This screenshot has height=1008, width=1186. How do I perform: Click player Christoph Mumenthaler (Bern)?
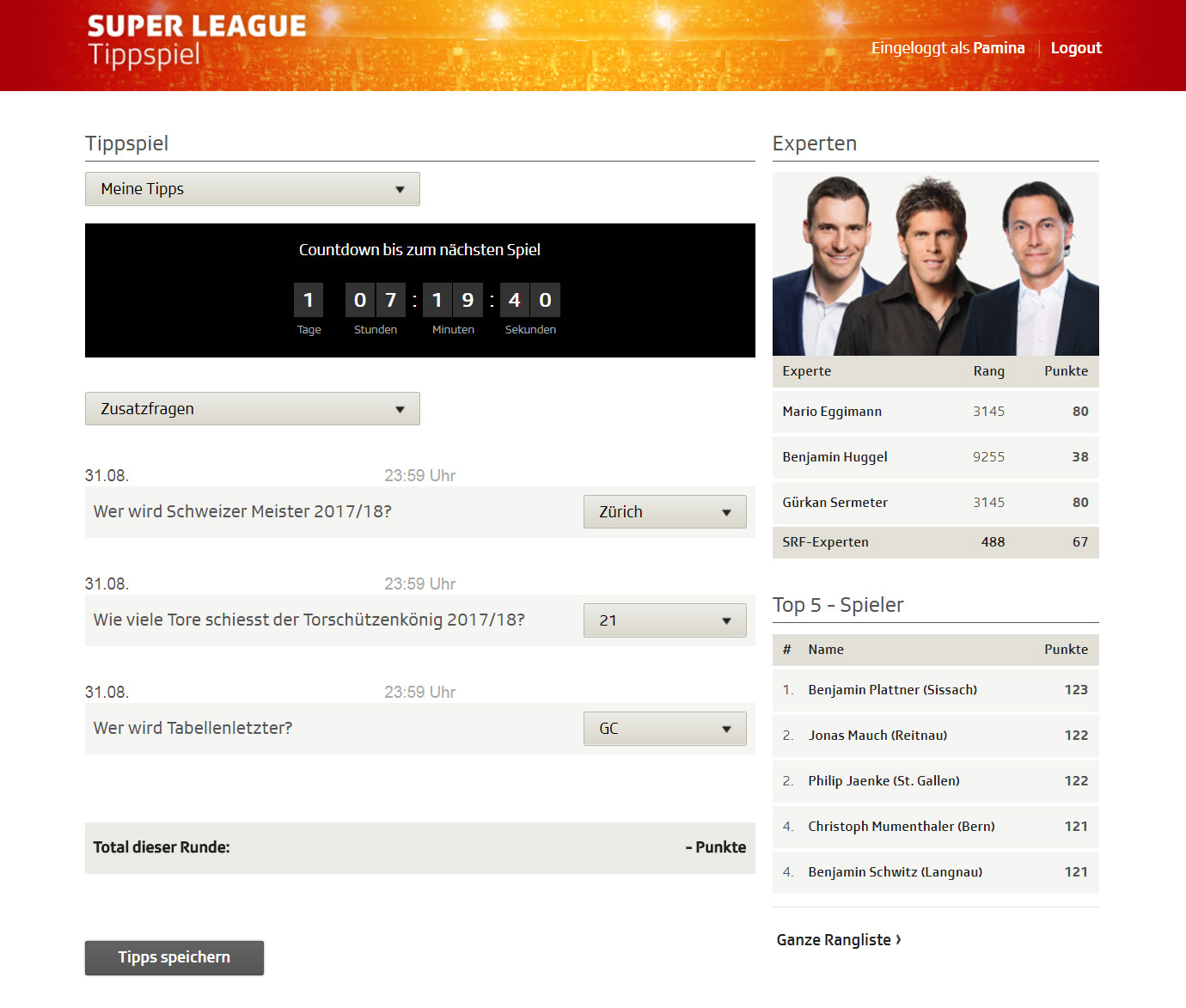tap(902, 827)
